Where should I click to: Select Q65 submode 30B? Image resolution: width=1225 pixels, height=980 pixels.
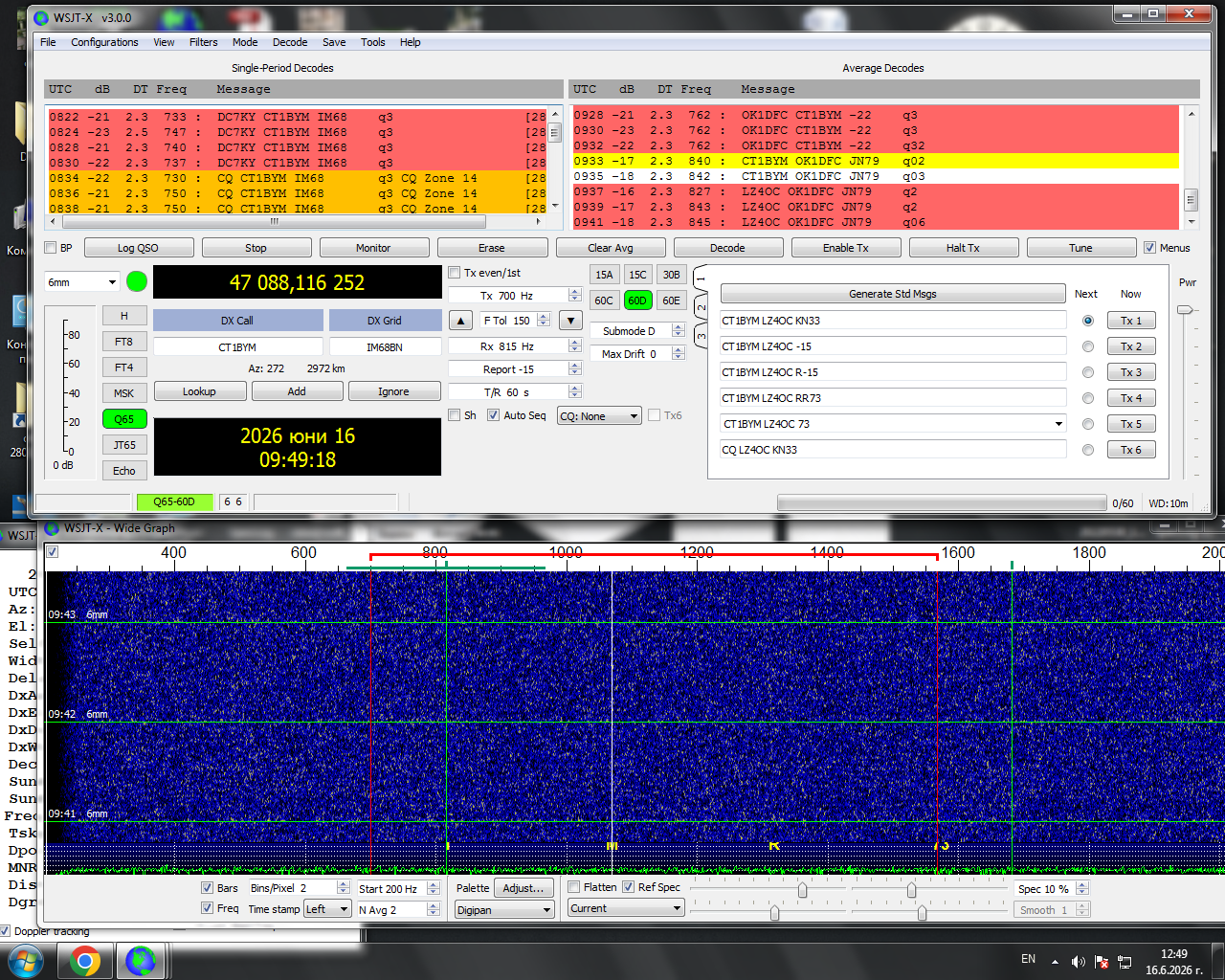point(671,275)
